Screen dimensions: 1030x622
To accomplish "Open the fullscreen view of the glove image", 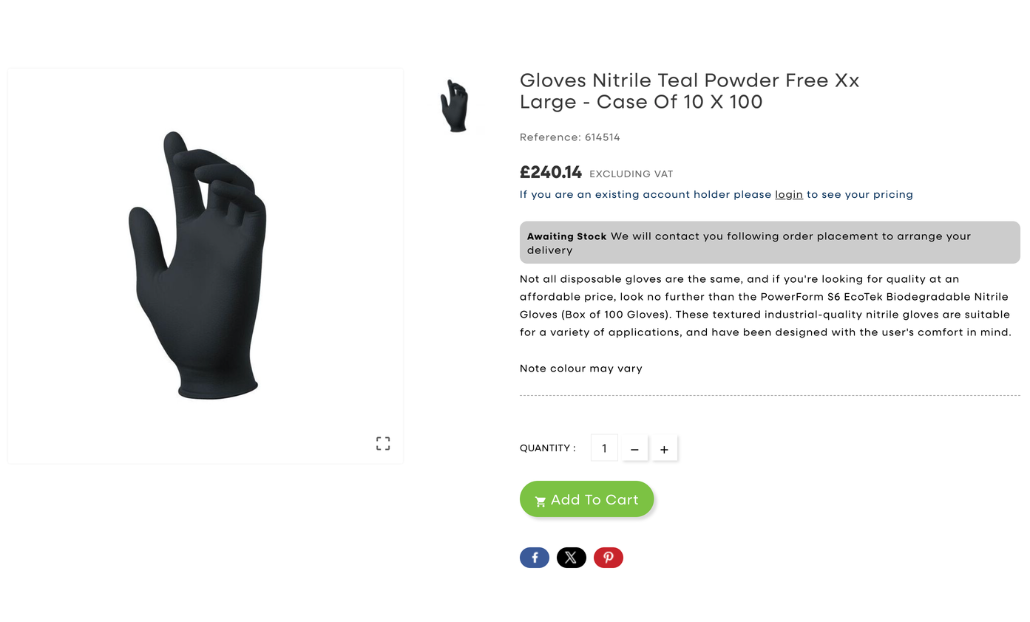I will coord(382,443).
